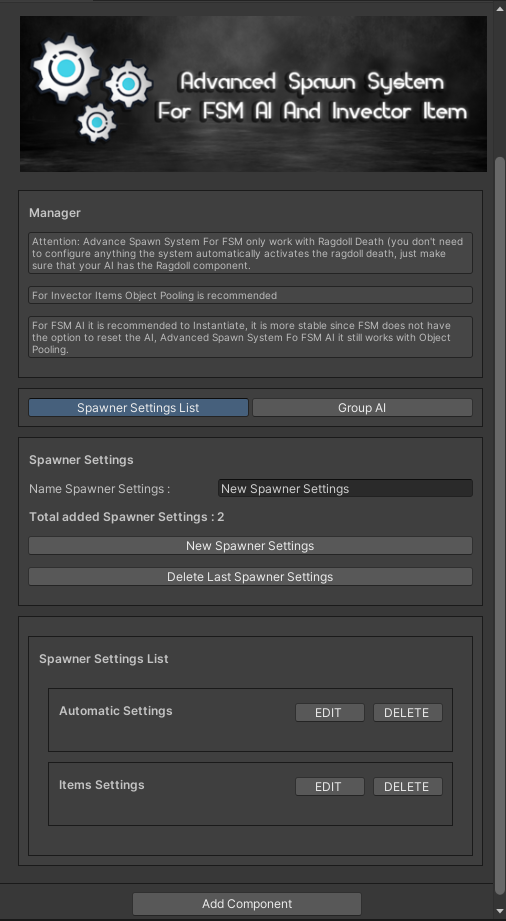Image resolution: width=506 pixels, height=921 pixels.
Task: Focus the Name Spawner Settings text field
Action: coord(345,489)
